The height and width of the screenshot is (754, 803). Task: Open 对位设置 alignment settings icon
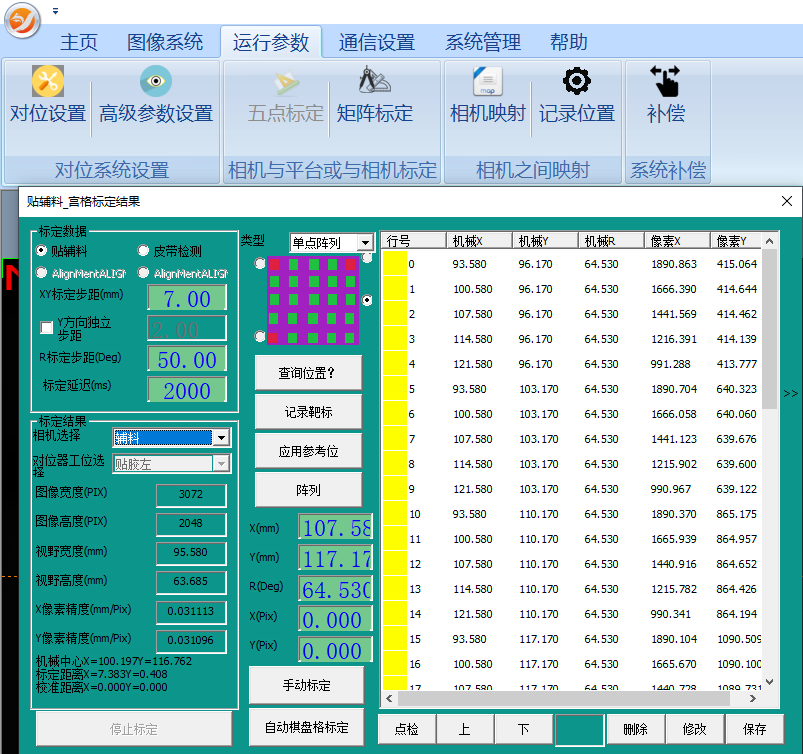coord(47,81)
